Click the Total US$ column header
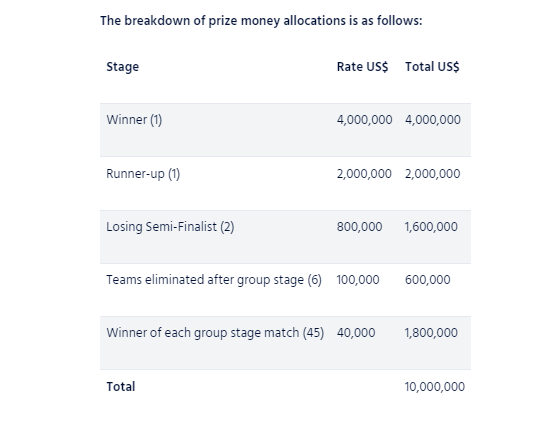The width and height of the screenshot is (560, 425). tap(432, 67)
